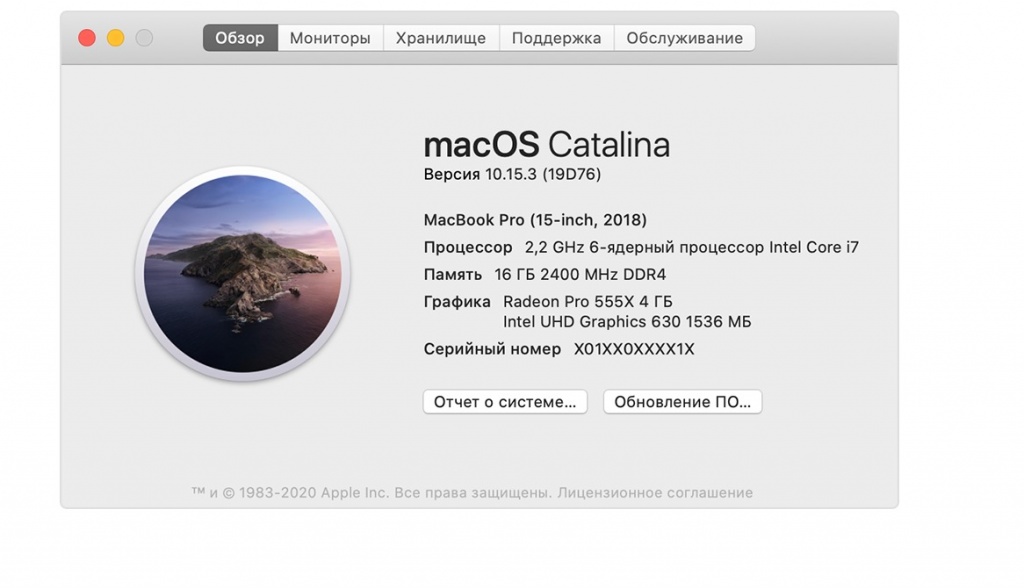Select the serial number X01XX0XXXX1X
Image resolution: width=1024 pixels, height=588 pixels.
tap(634, 349)
